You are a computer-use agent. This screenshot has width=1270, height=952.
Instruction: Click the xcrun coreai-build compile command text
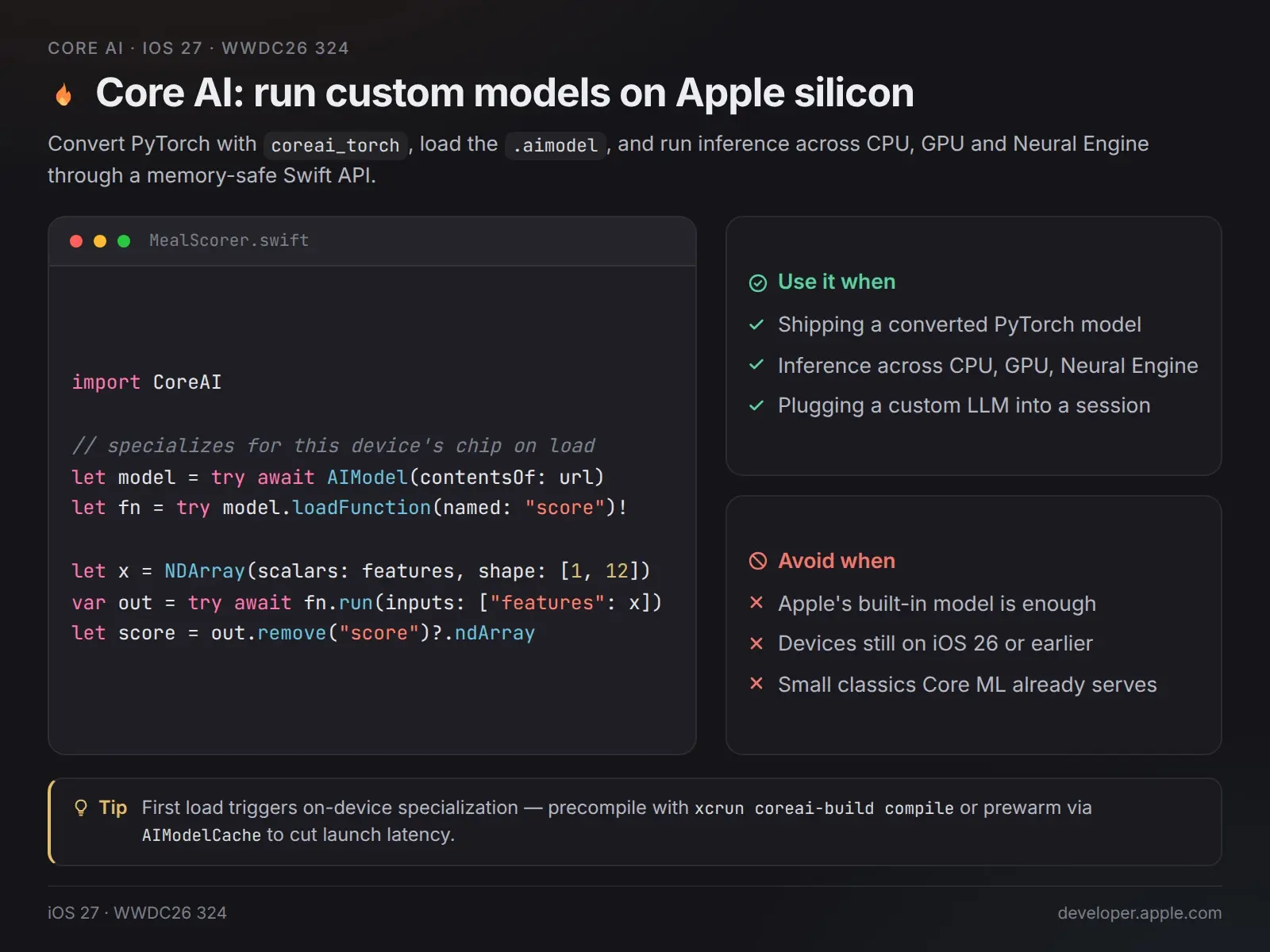824,808
